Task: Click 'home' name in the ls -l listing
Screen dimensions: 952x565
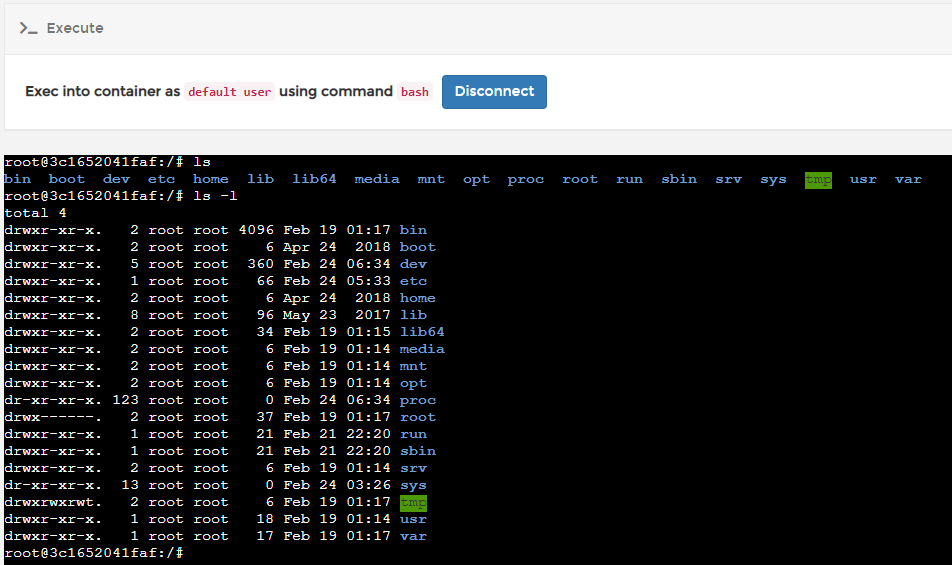Action: click(418, 298)
